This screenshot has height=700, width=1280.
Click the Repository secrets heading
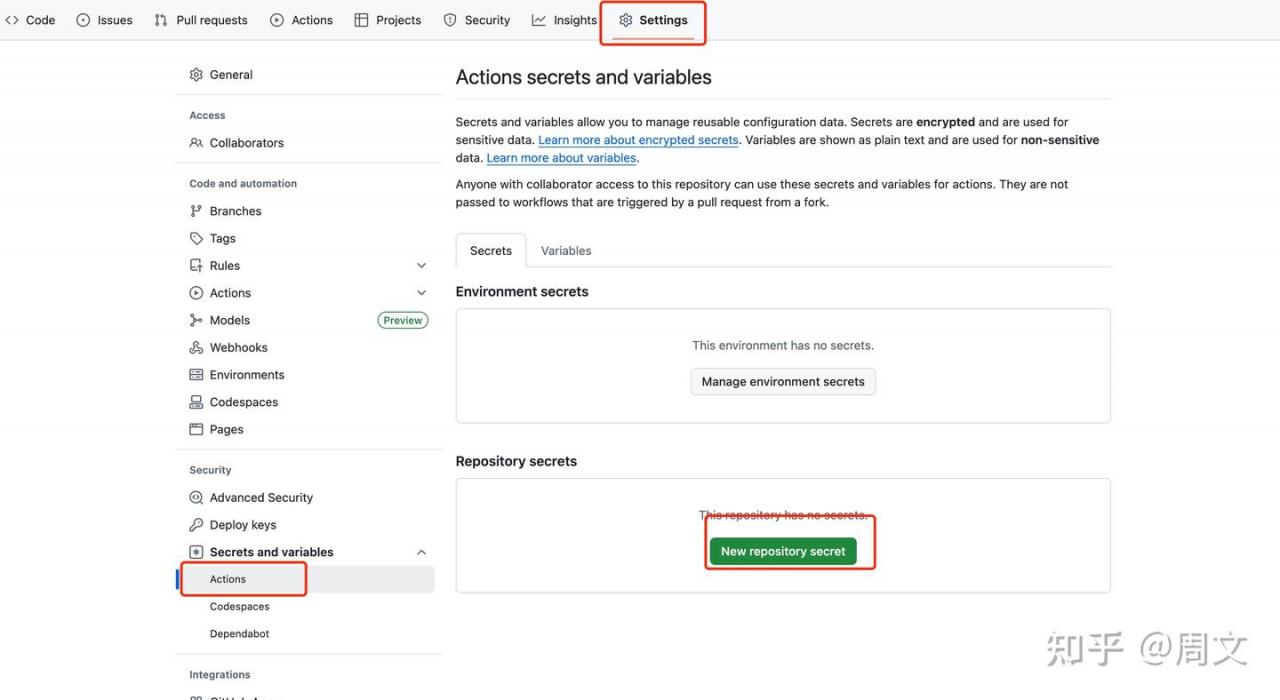[516, 462]
